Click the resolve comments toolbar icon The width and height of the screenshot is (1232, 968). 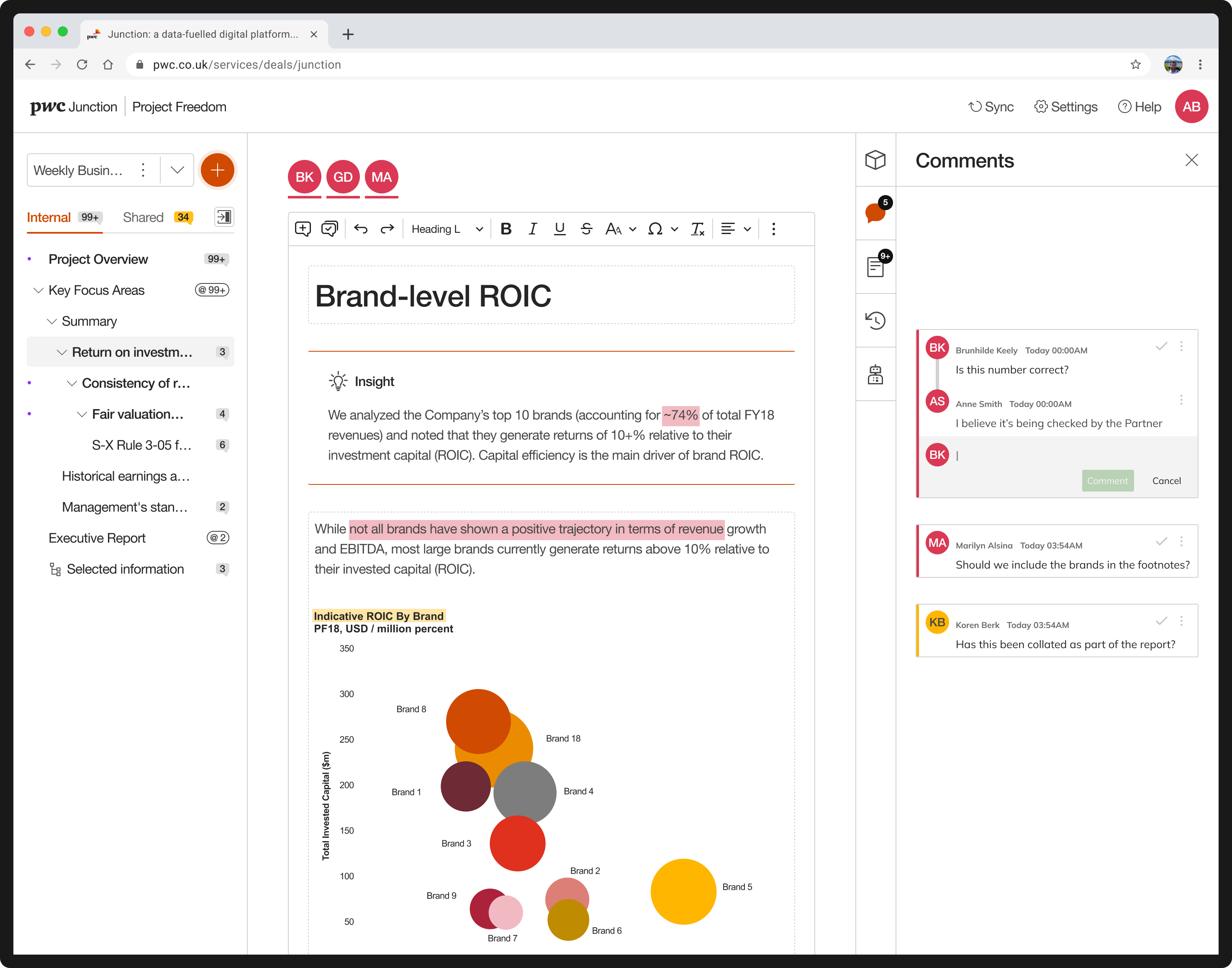coord(329,229)
